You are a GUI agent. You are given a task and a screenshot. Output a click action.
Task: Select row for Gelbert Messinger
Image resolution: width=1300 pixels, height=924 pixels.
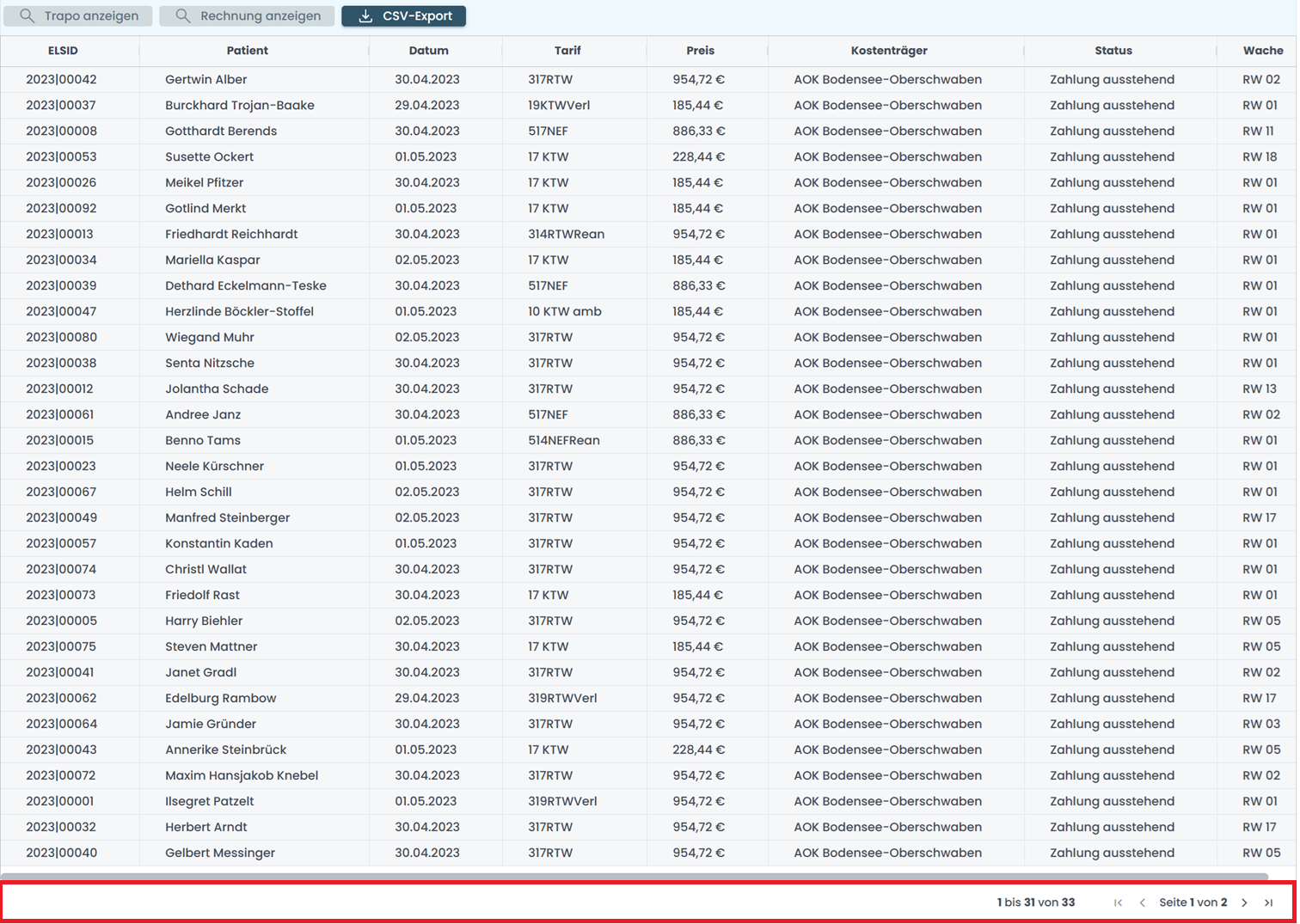pos(220,854)
